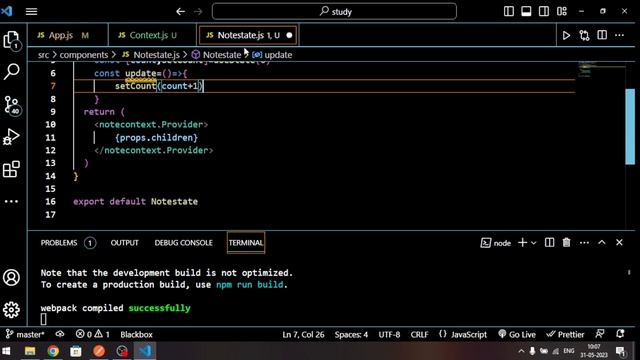The image size is (640, 360).
Task: Open the OUTPUT panel tab
Action: point(124,243)
